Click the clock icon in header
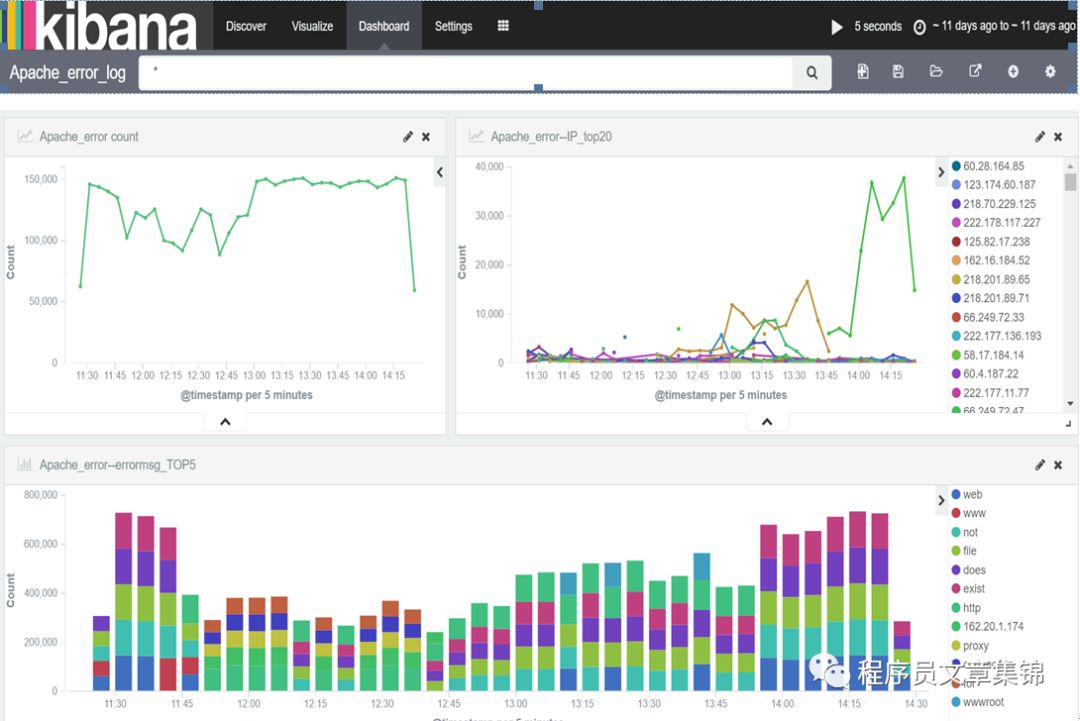The height and width of the screenshot is (721, 1080). click(920, 27)
